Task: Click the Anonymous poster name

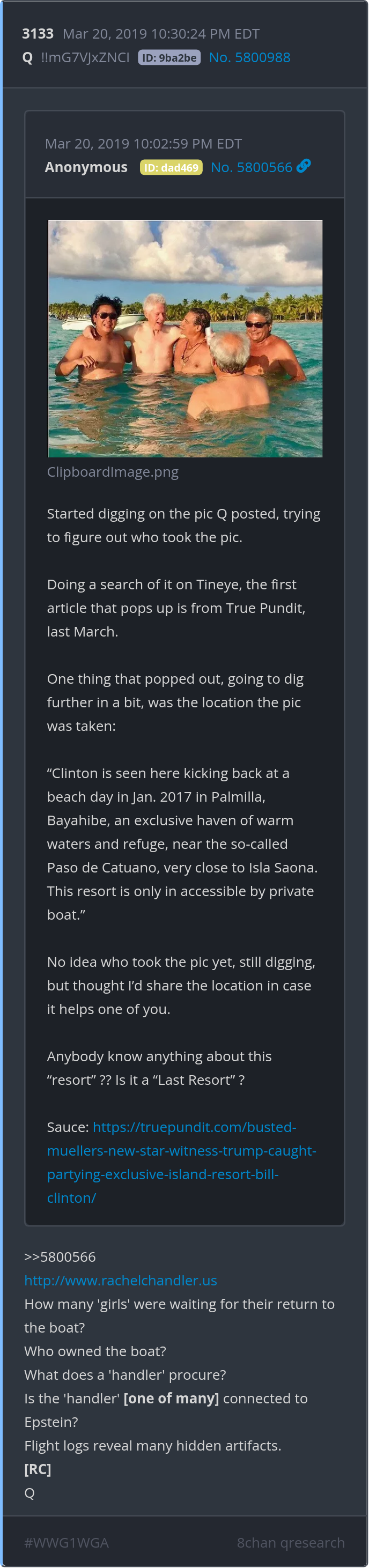Action: pos(86,167)
